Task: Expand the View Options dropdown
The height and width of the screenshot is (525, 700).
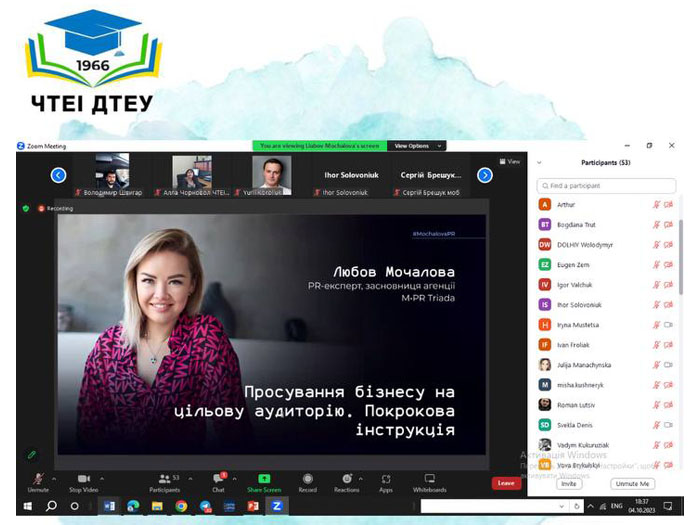Action: coord(417,146)
